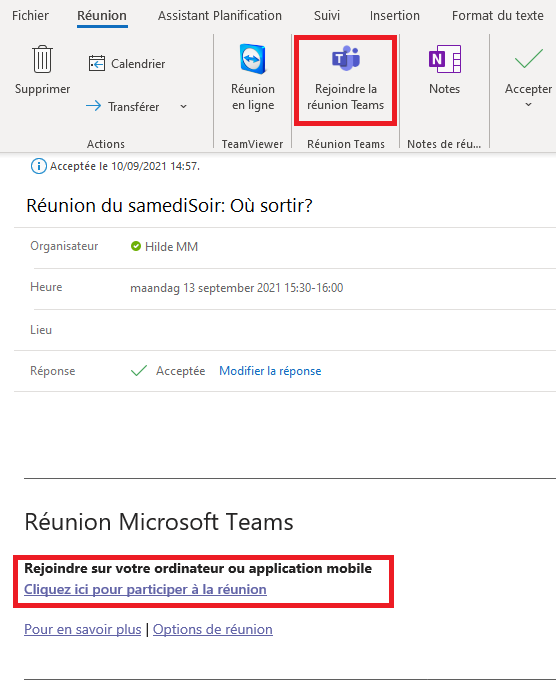Image resolution: width=556 pixels, height=680 pixels.
Task: Start TeamViewer Réunion en ligne
Action: pos(253,78)
